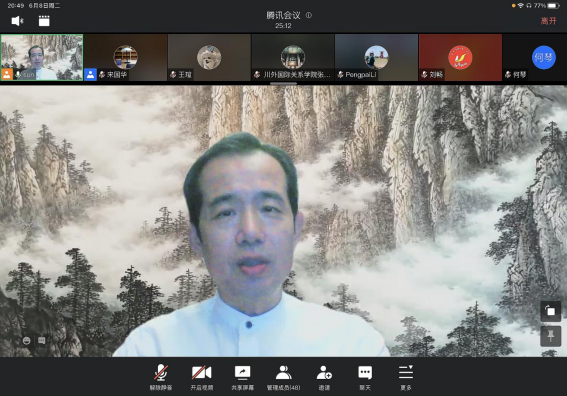
Task: Select 宋国华 participant tile
Action: [125, 57]
